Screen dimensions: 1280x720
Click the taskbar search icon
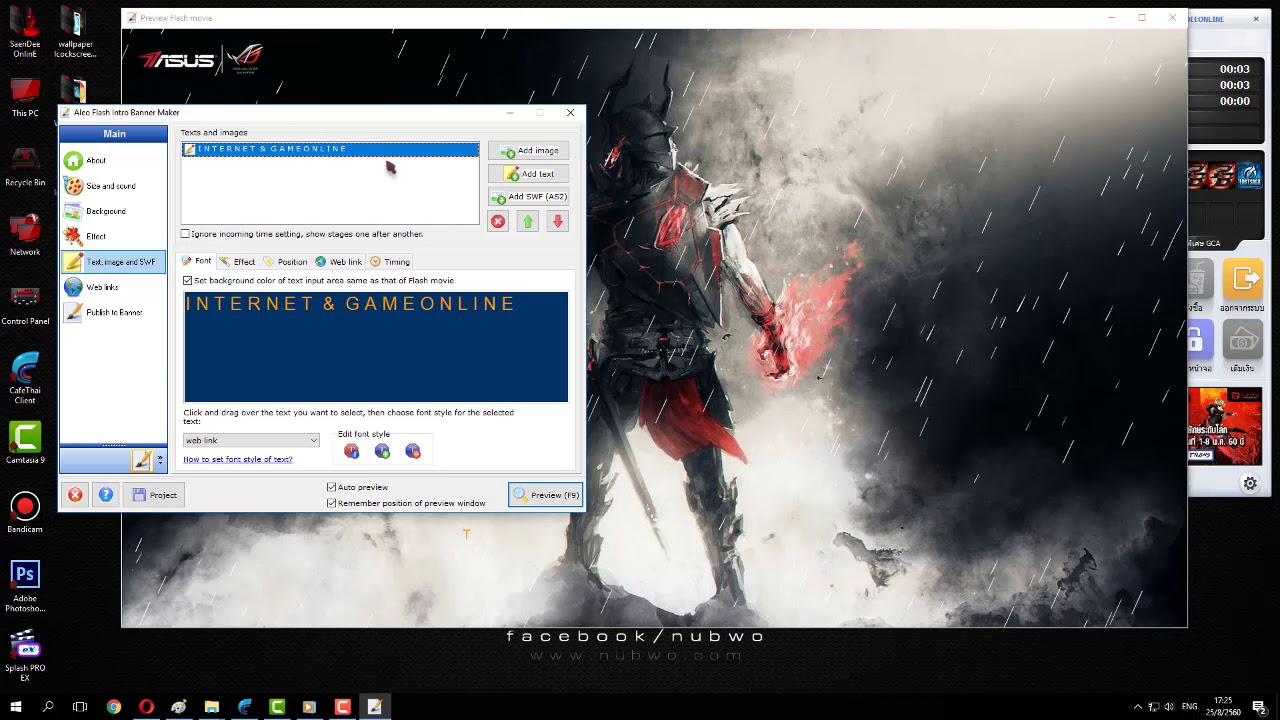point(48,707)
